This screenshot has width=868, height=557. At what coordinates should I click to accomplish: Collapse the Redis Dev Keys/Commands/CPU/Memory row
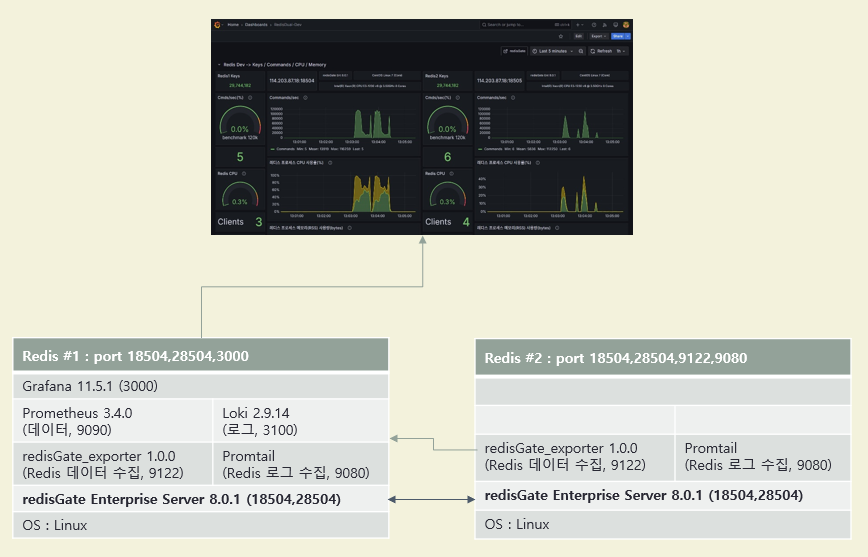(x=219, y=64)
